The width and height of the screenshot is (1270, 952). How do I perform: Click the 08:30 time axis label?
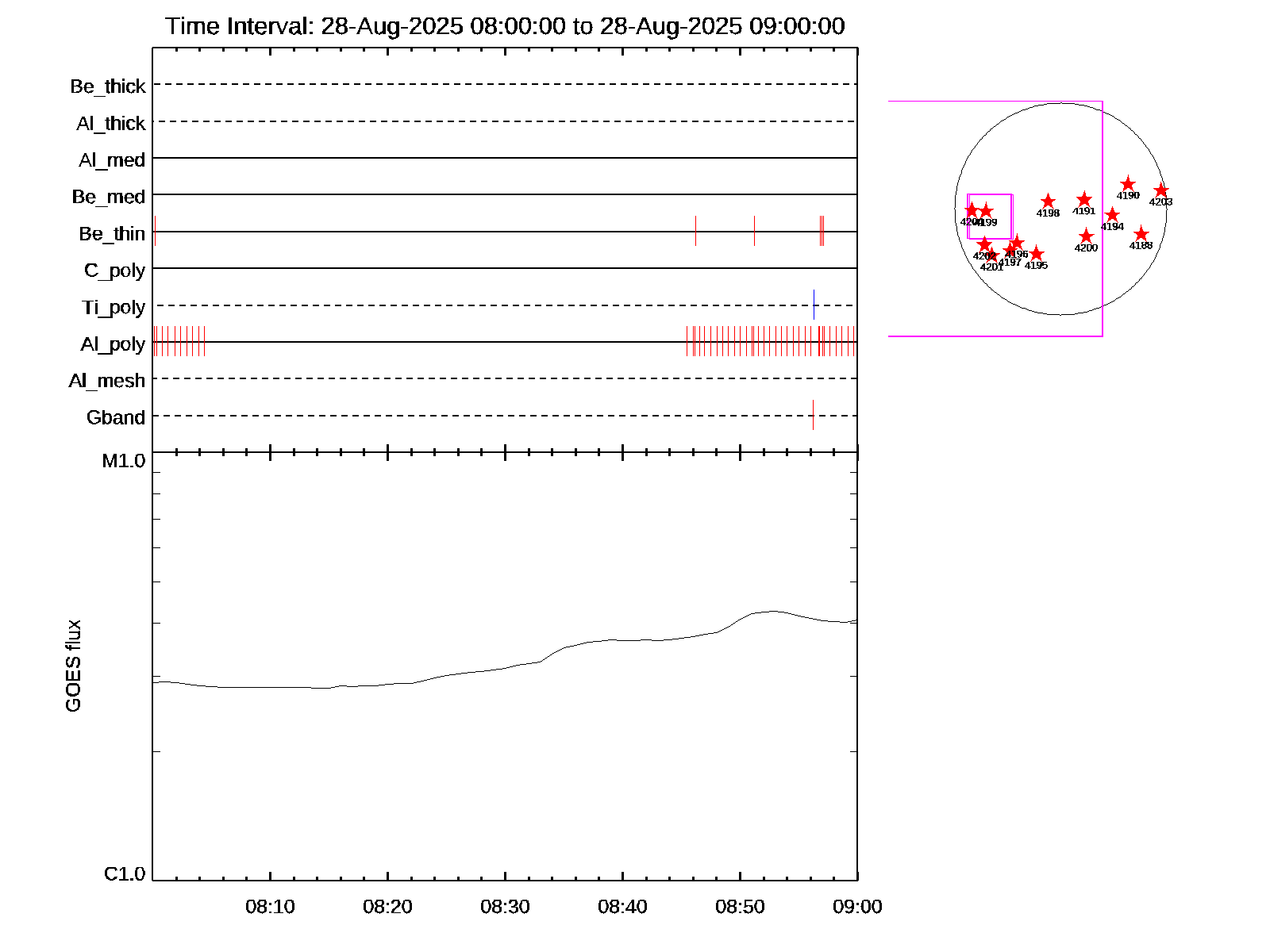click(x=505, y=907)
